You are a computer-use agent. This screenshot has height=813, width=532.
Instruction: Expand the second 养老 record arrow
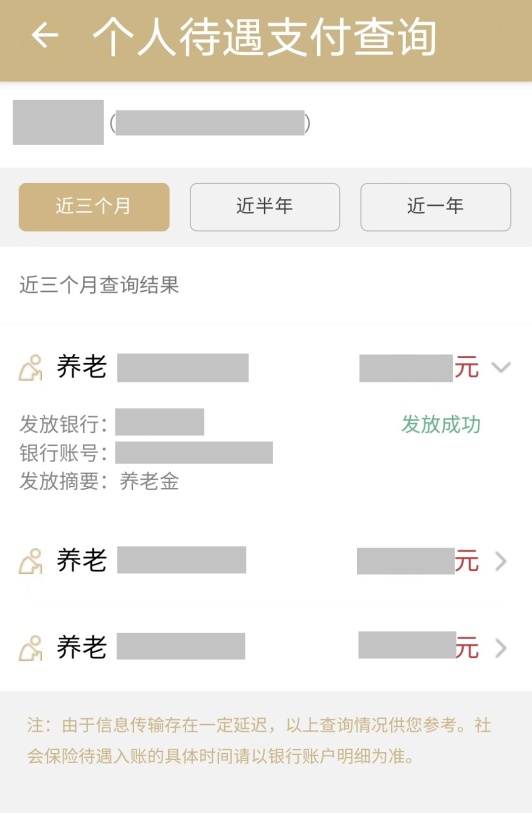point(500,561)
